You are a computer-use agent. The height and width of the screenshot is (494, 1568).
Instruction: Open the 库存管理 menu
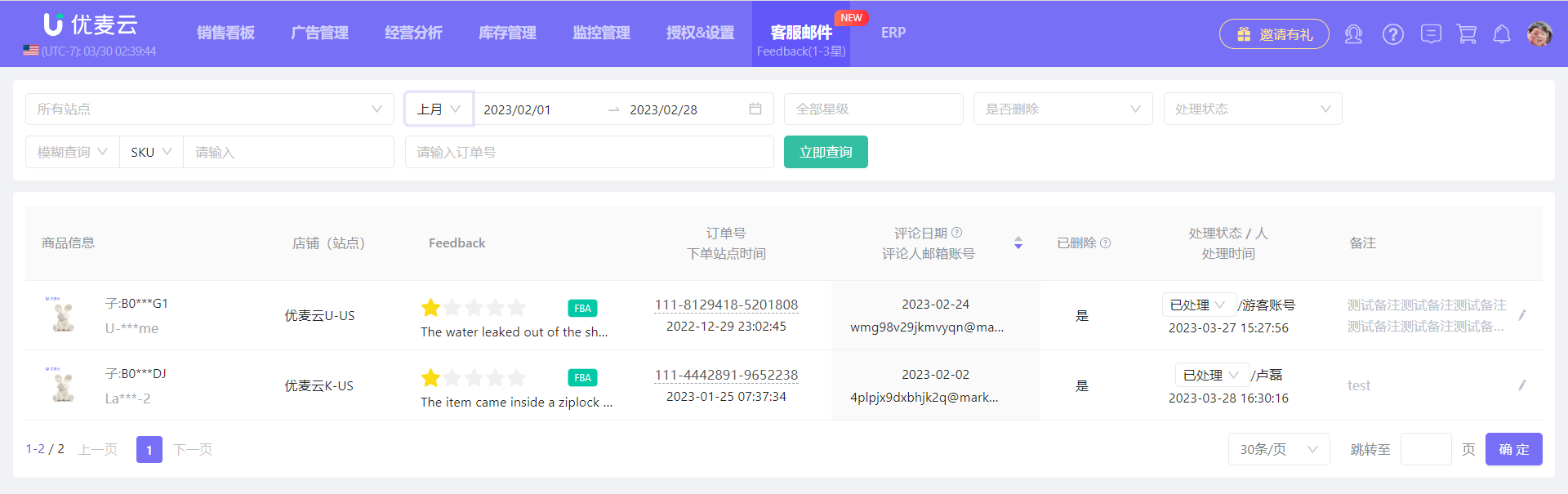click(x=507, y=33)
